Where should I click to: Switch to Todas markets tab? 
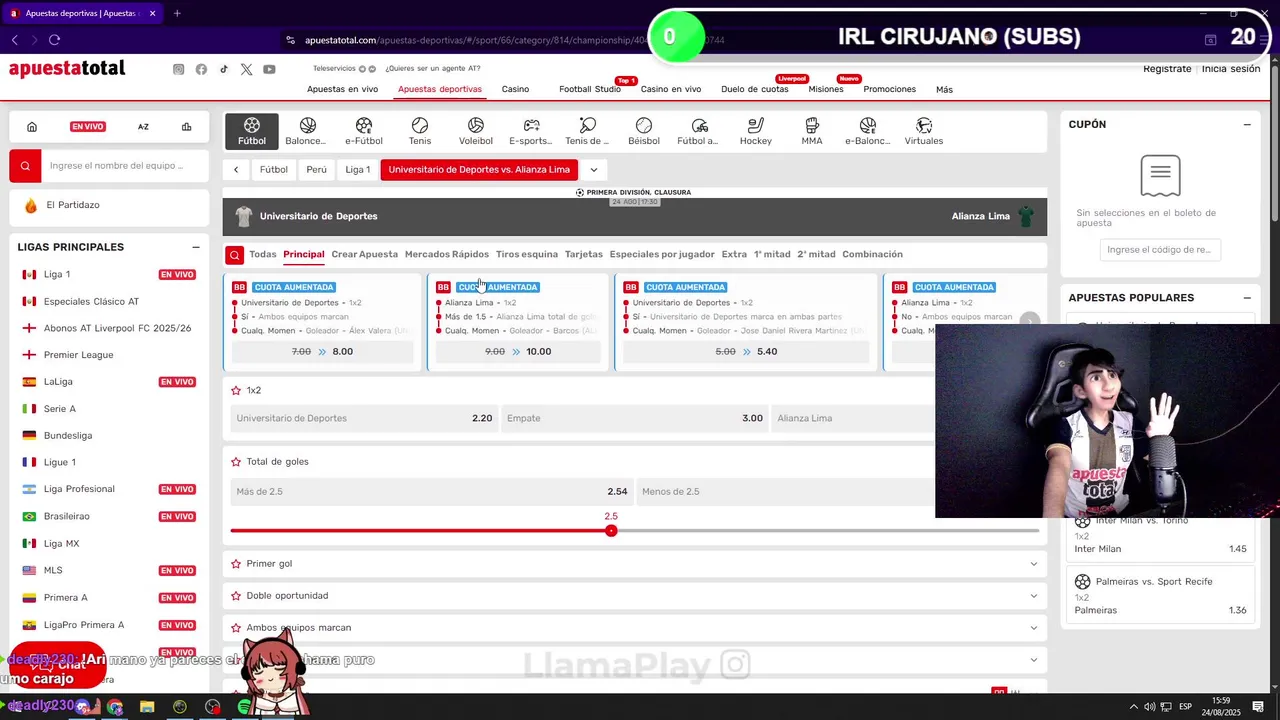(263, 255)
